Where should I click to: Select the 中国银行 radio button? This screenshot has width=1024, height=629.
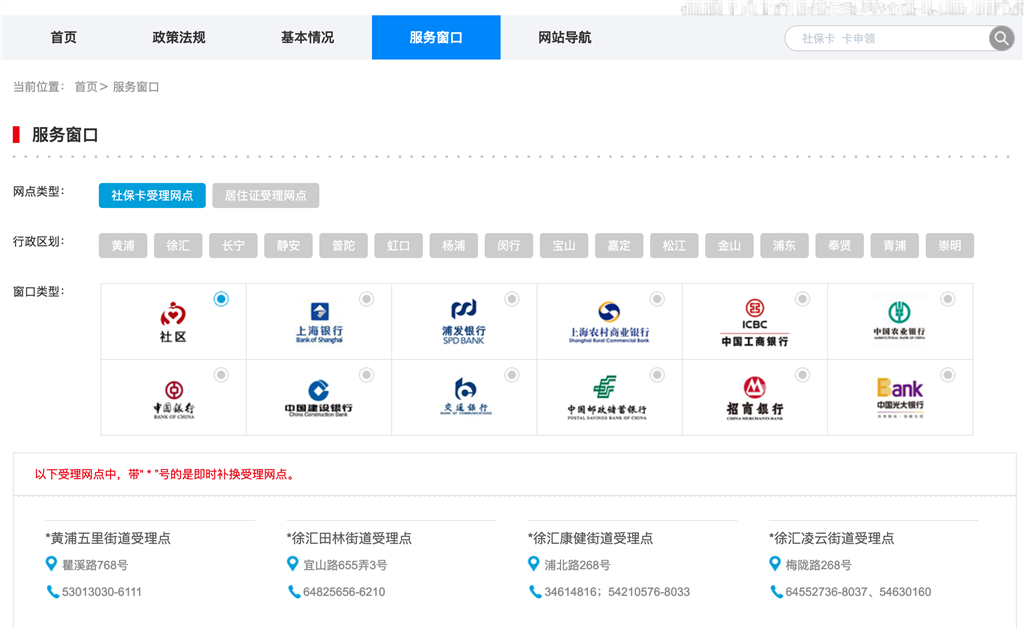click(x=221, y=375)
